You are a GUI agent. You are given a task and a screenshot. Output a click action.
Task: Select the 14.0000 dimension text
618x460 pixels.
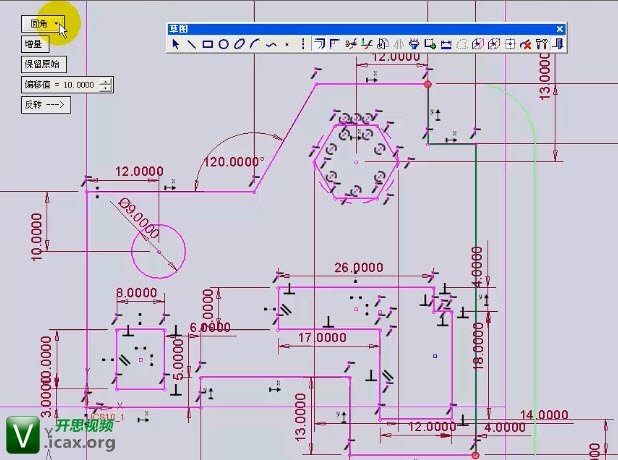[544, 415]
